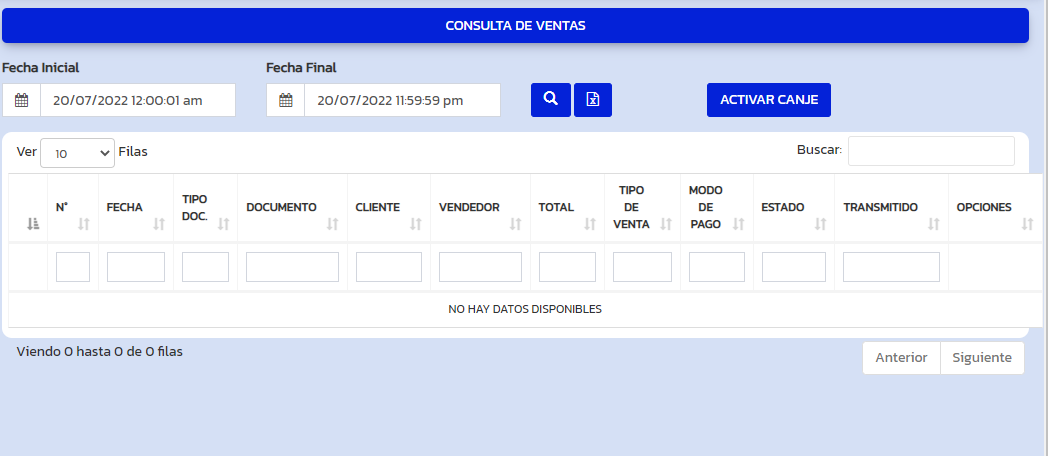Sort the table by the FECHA column
The image size is (1048, 456).
click(135, 208)
